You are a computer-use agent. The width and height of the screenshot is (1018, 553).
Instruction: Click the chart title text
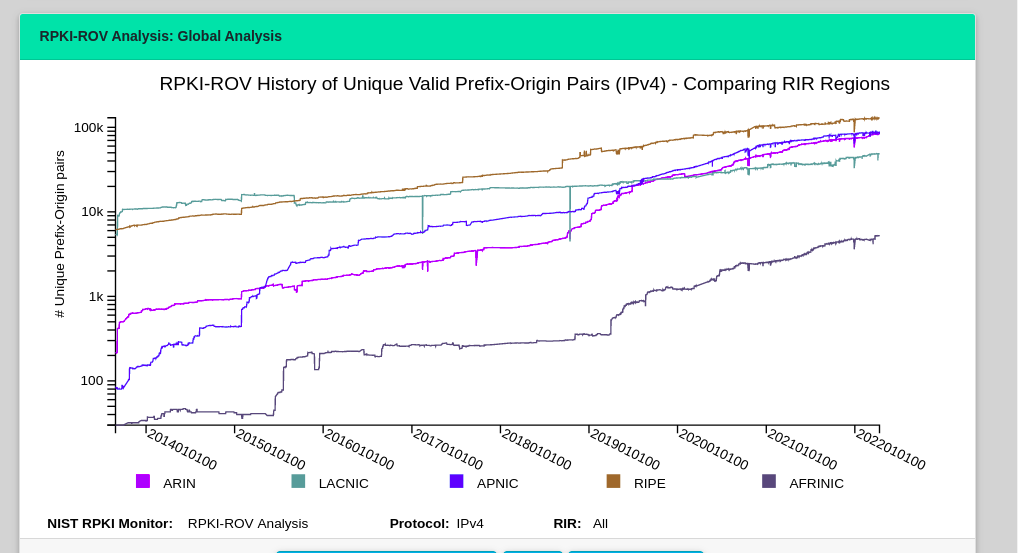[x=524, y=84]
